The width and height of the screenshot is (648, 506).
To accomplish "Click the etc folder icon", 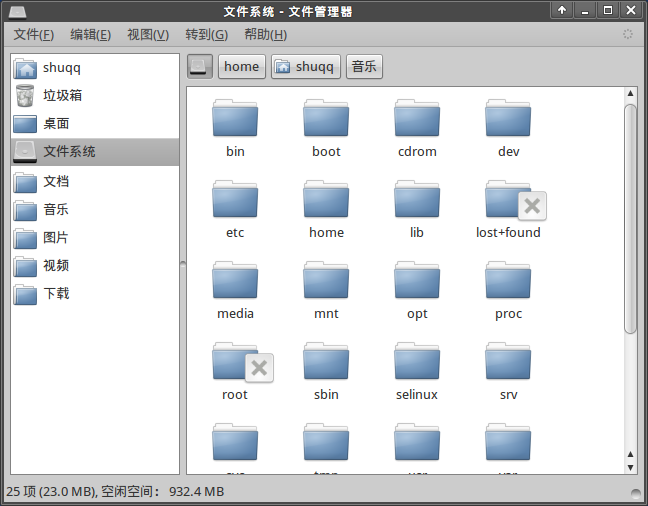I will 235,199.
